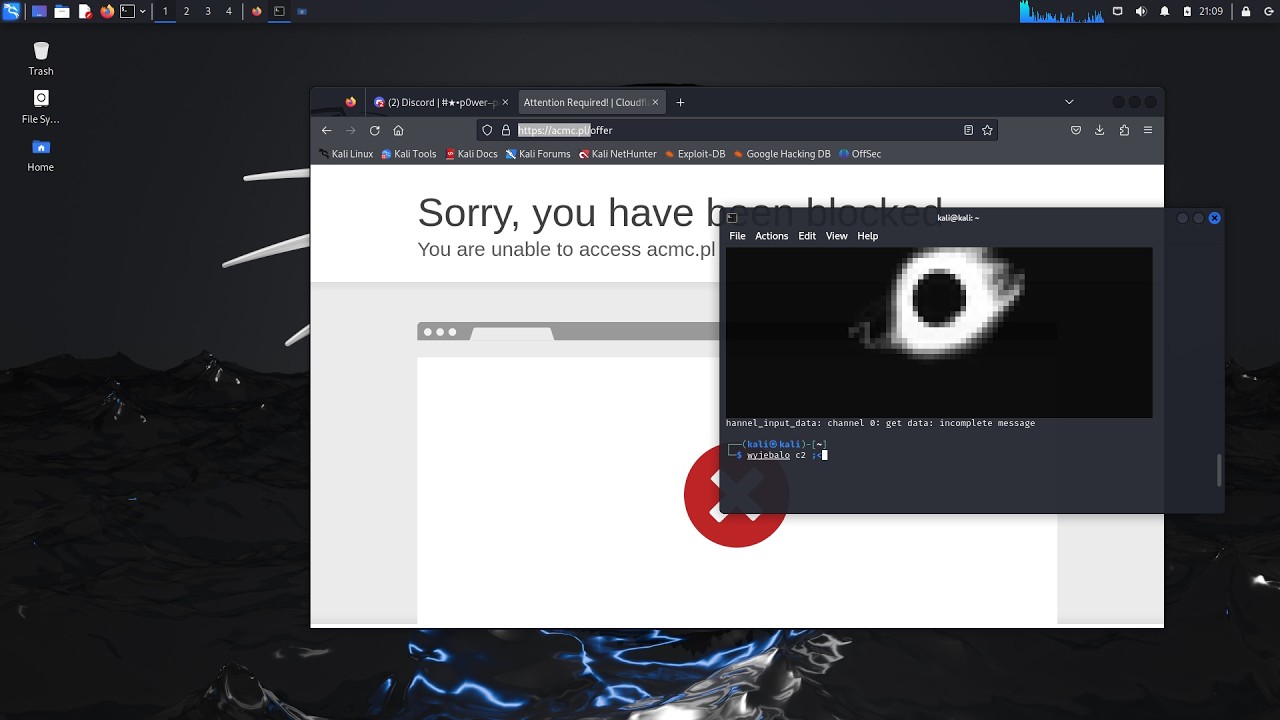
Task: Lock the screen with padlock icon
Action: (1246, 11)
